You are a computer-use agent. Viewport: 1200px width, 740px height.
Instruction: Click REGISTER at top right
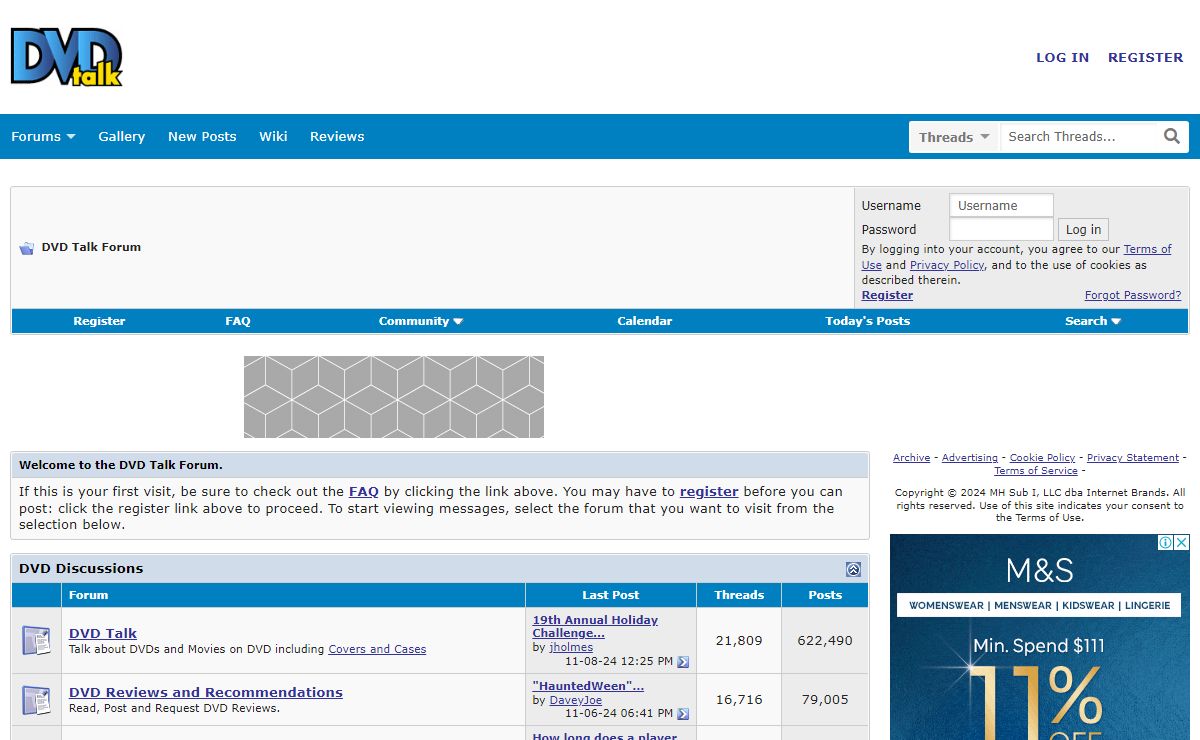[x=1145, y=58]
